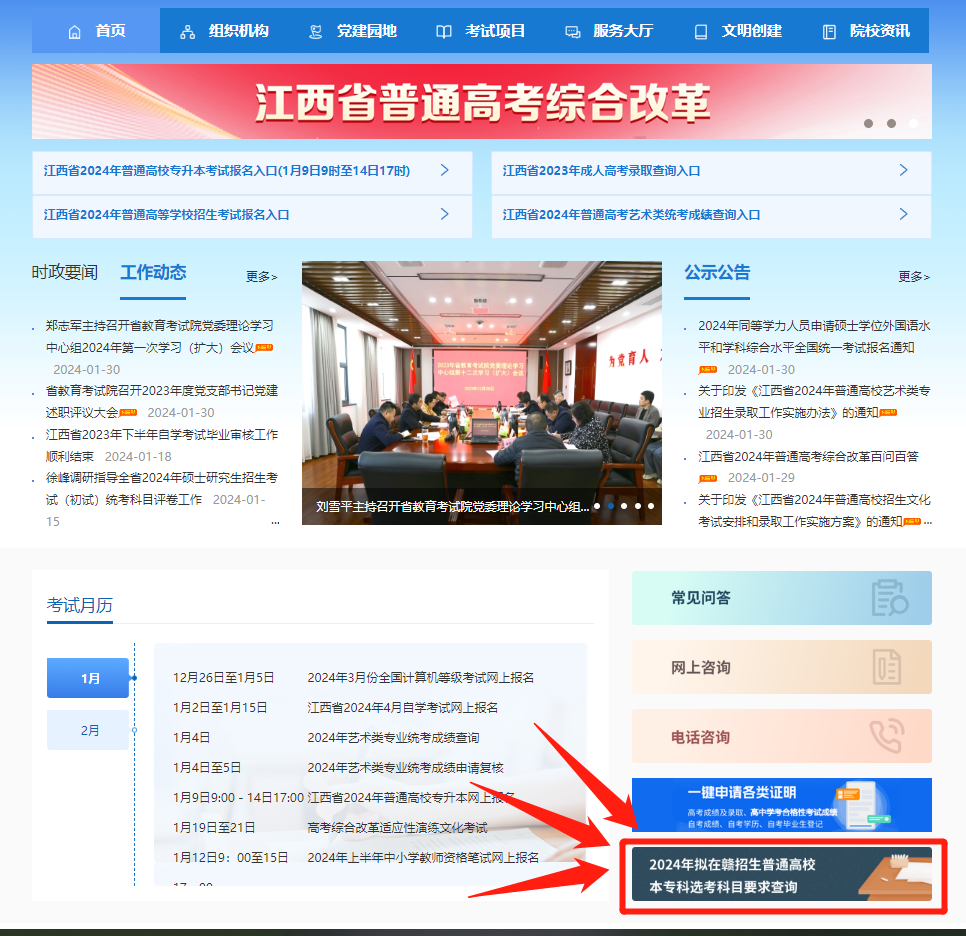
Task: Open news 郑志军主持召开省教育考试院党委理论学习
Action: click(x=160, y=336)
